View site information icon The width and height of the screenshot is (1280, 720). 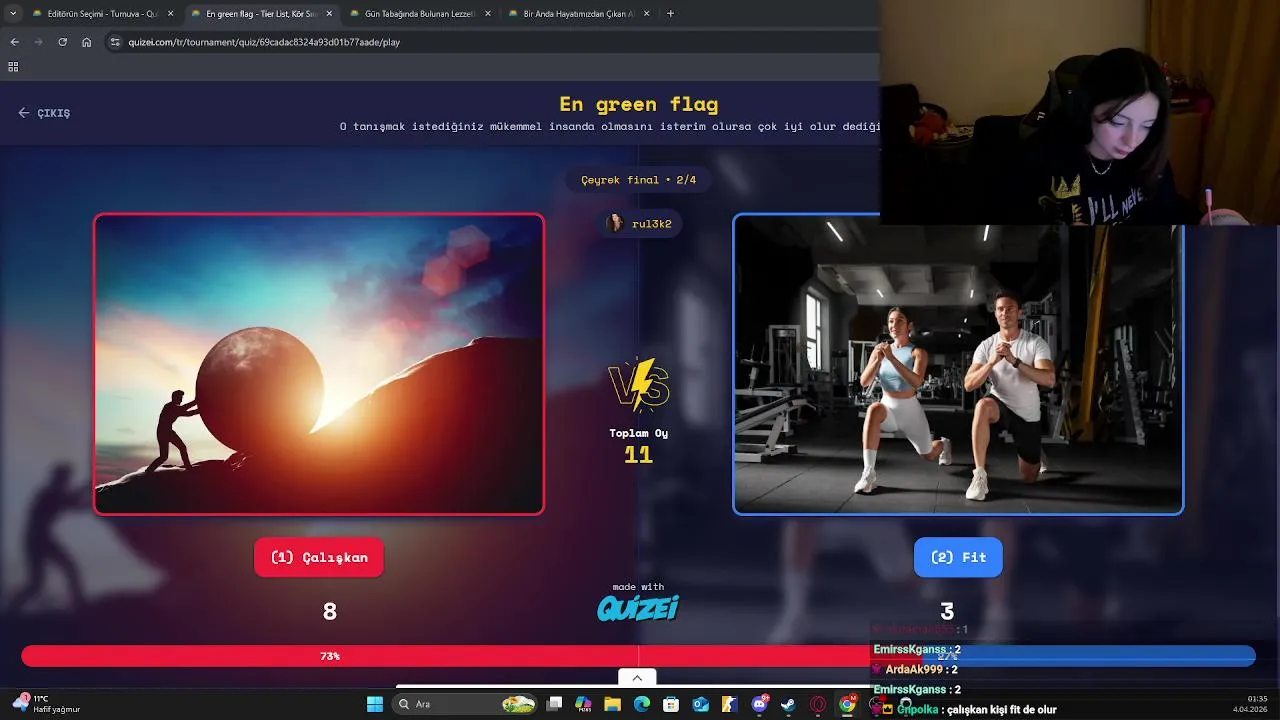pyautogui.click(x=115, y=42)
